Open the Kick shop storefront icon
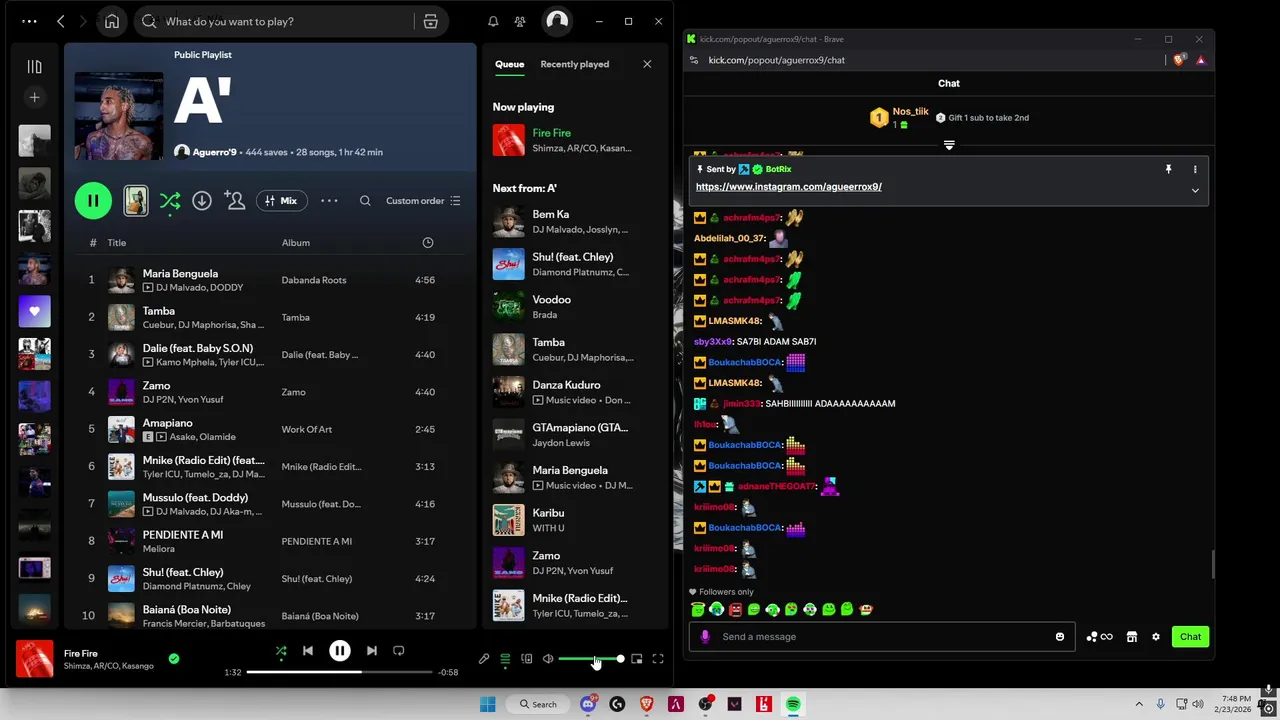 point(1132,637)
